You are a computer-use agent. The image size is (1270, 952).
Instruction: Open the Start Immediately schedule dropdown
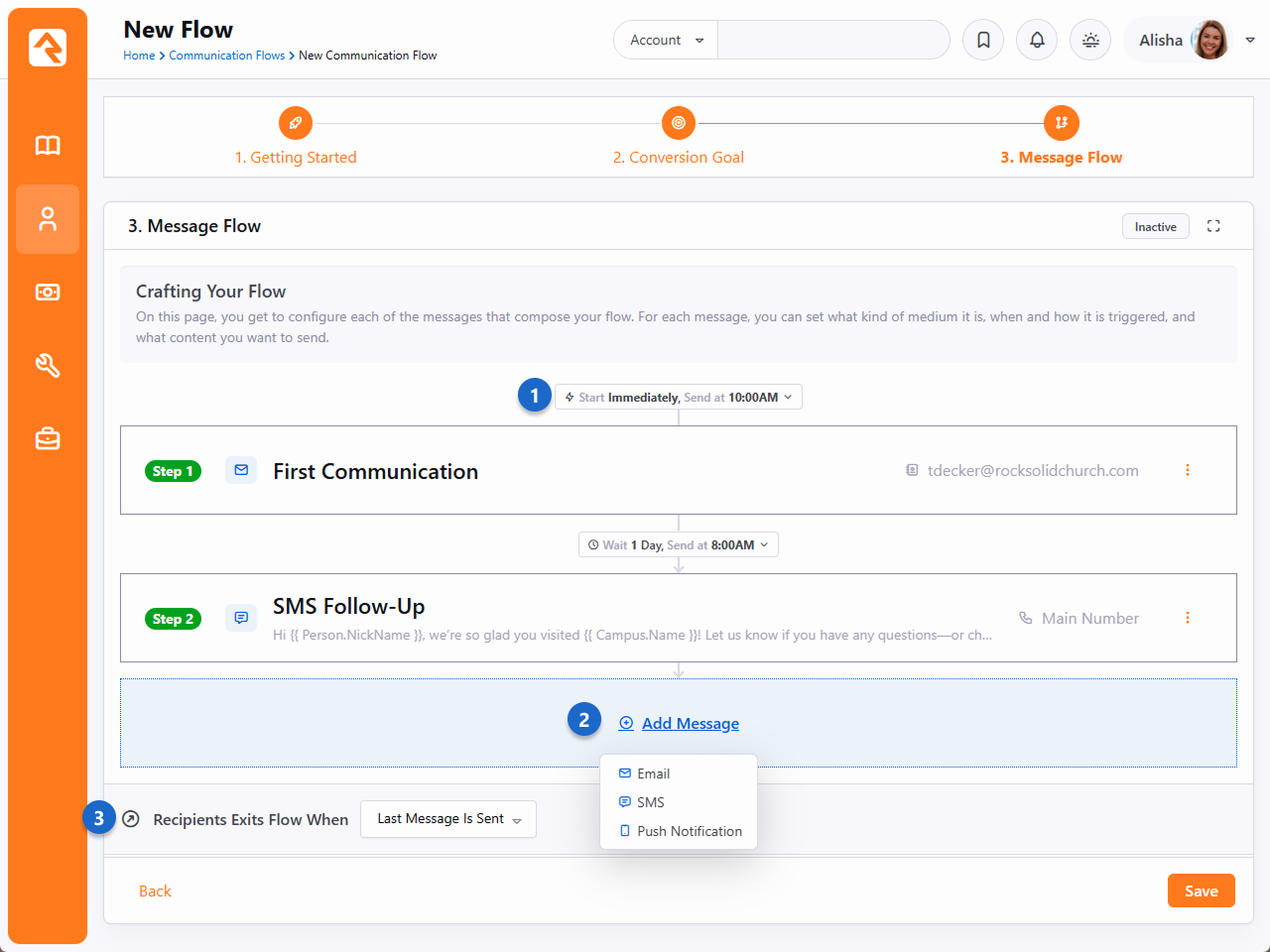click(x=679, y=398)
